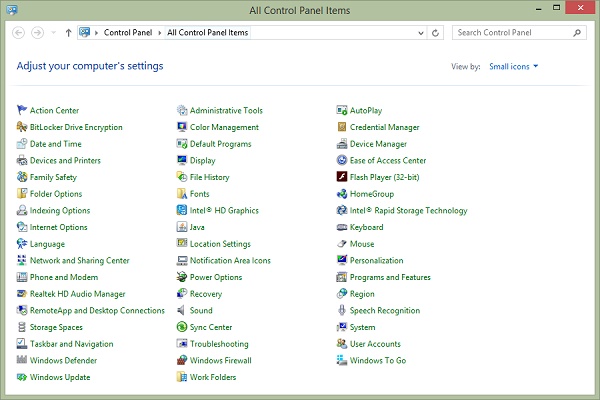The height and width of the screenshot is (400, 600).
Task: Open Taskbar and Navigation link
Action: pyautogui.click(x=72, y=344)
